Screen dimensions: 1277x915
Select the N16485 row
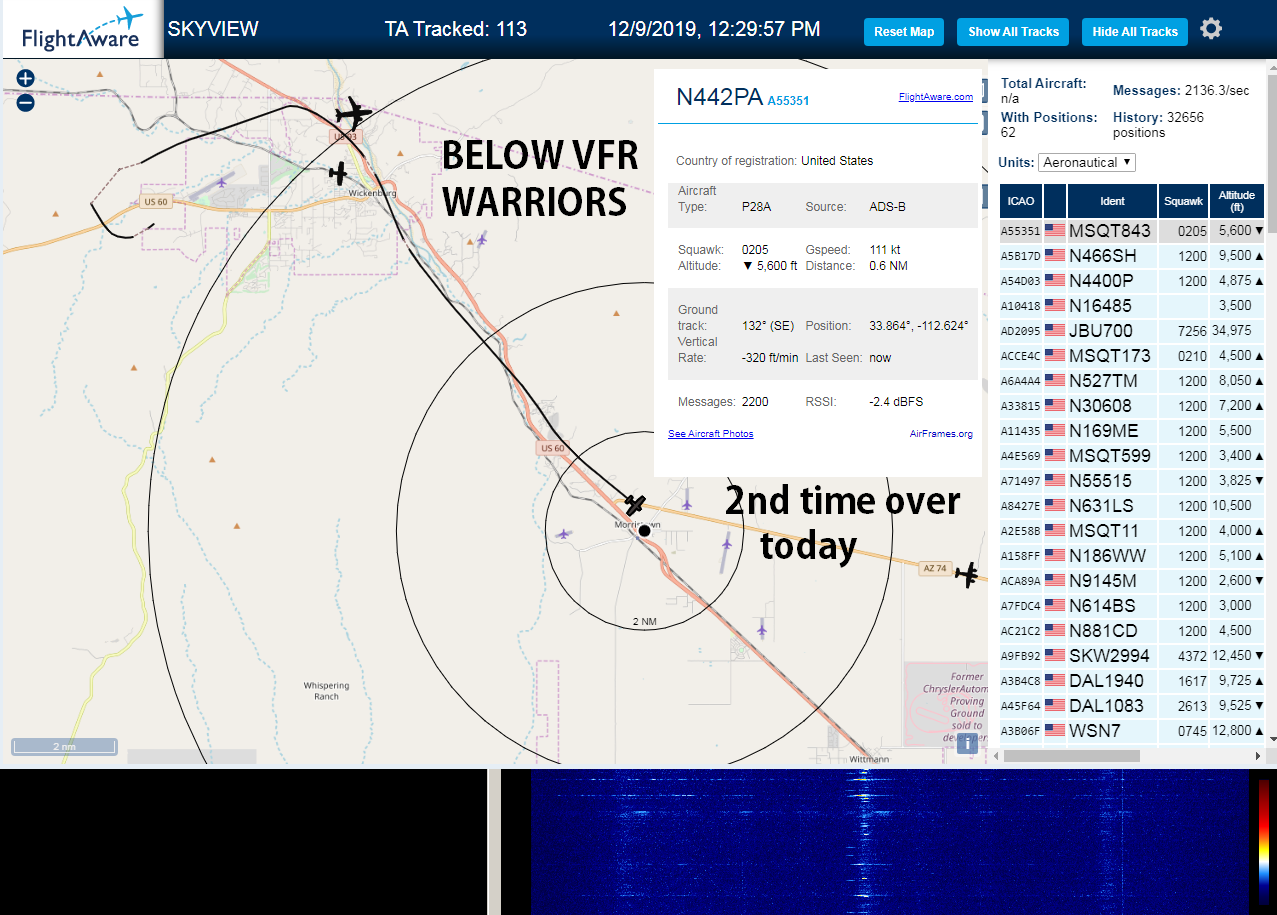(1132, 306)
